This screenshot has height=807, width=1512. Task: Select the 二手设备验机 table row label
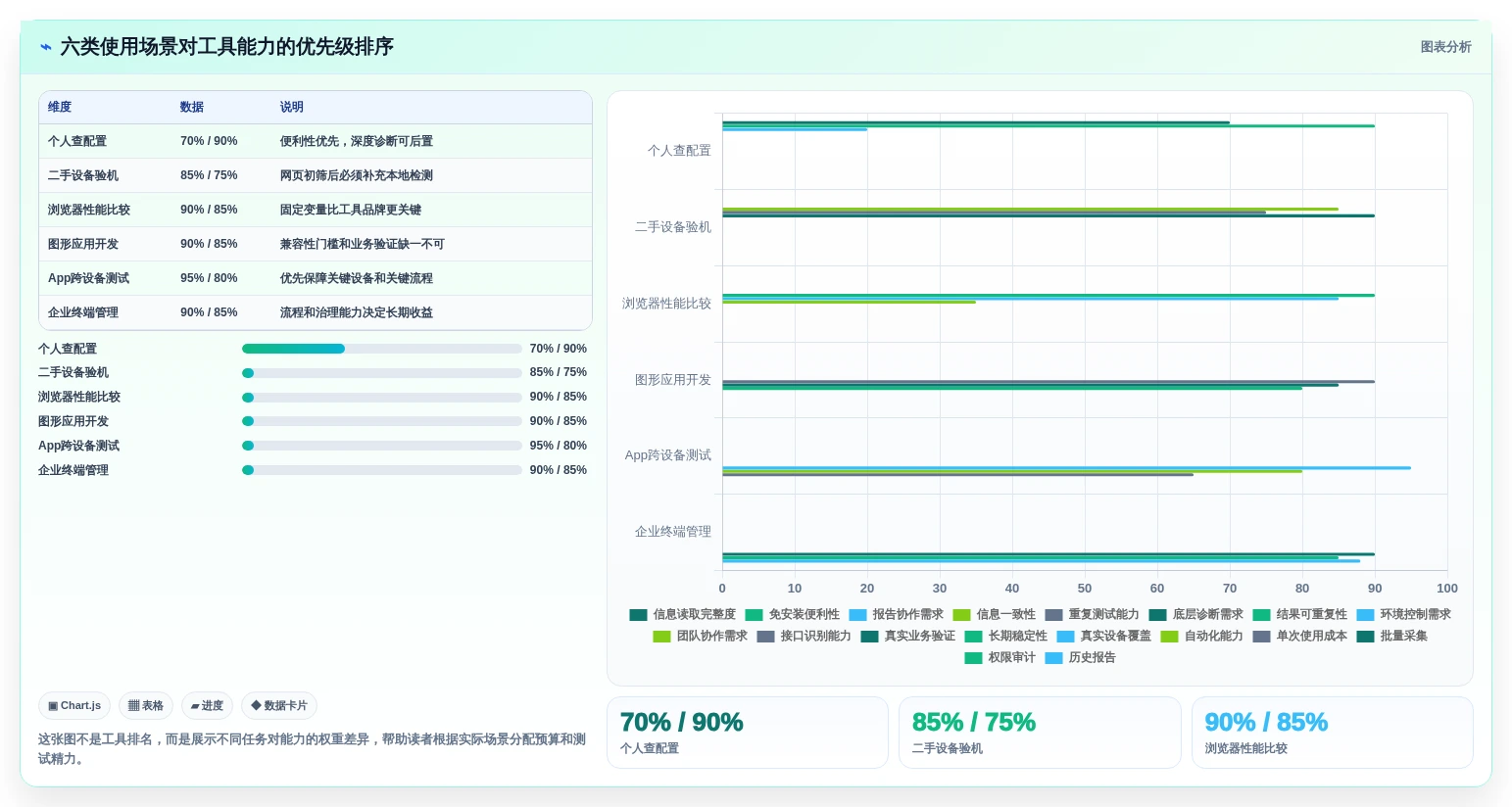click(83, 175)
